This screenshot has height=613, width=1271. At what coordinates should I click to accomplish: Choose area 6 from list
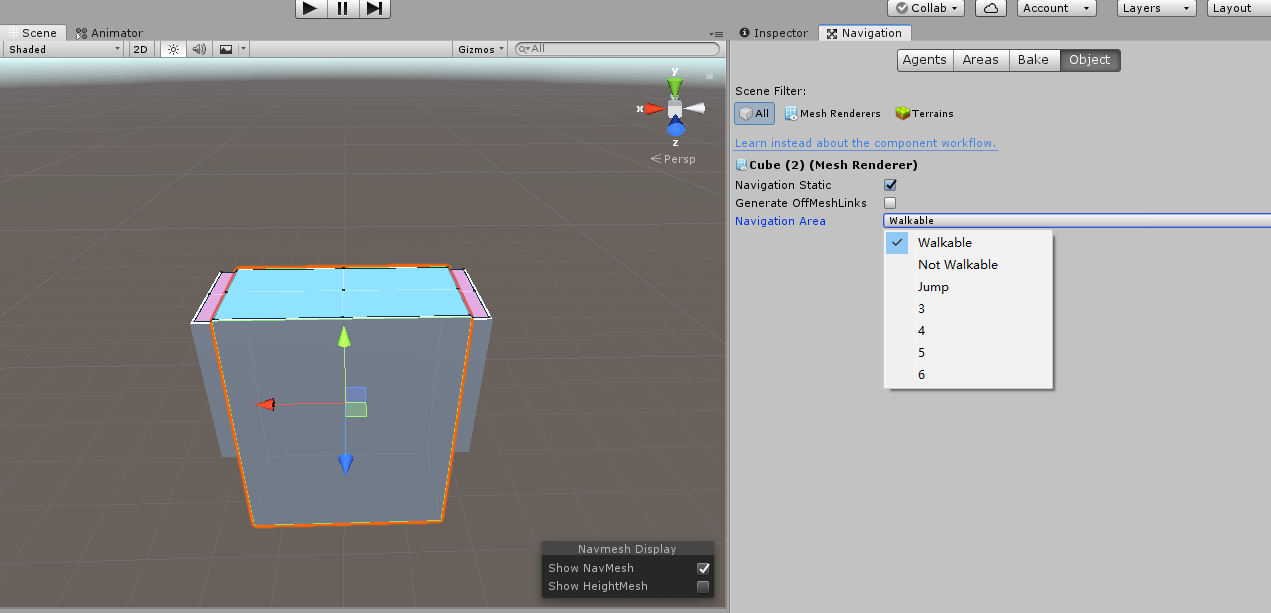(x=968, y=375)
